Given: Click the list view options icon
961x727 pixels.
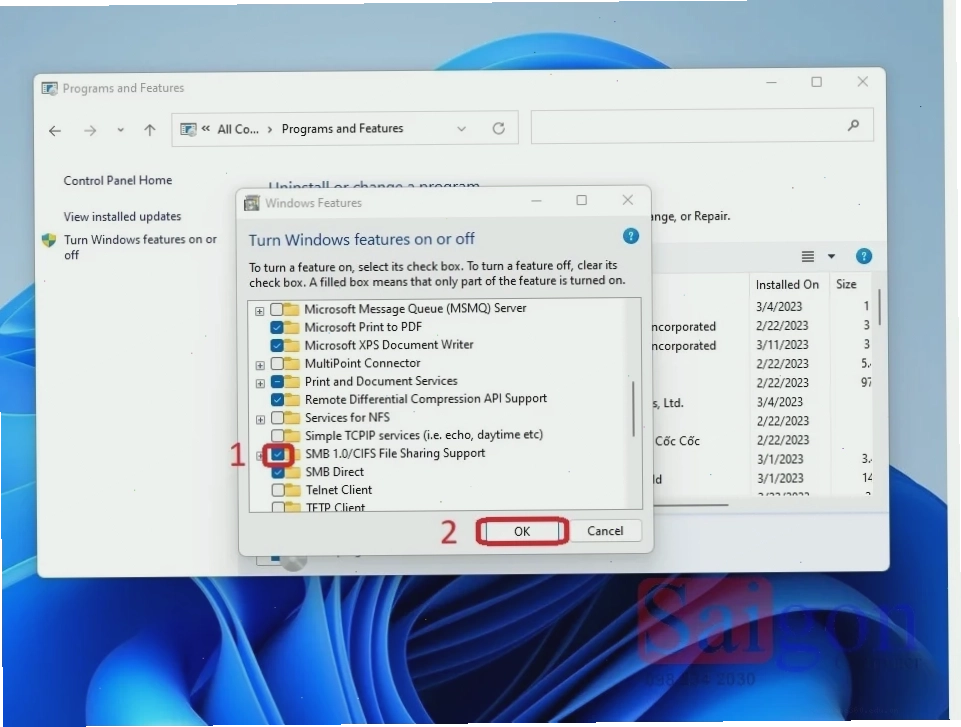Looking at the screenshot, I should (808, 256).
